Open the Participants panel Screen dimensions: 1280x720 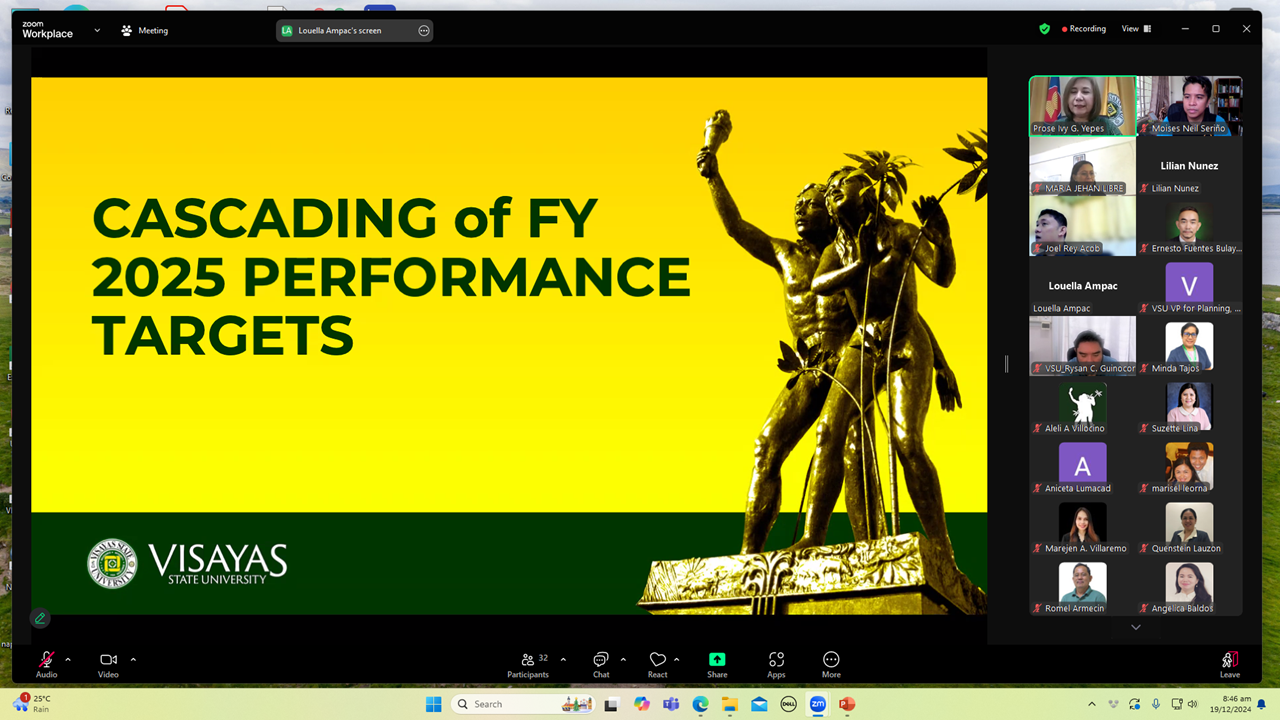(x=527, y=663)
